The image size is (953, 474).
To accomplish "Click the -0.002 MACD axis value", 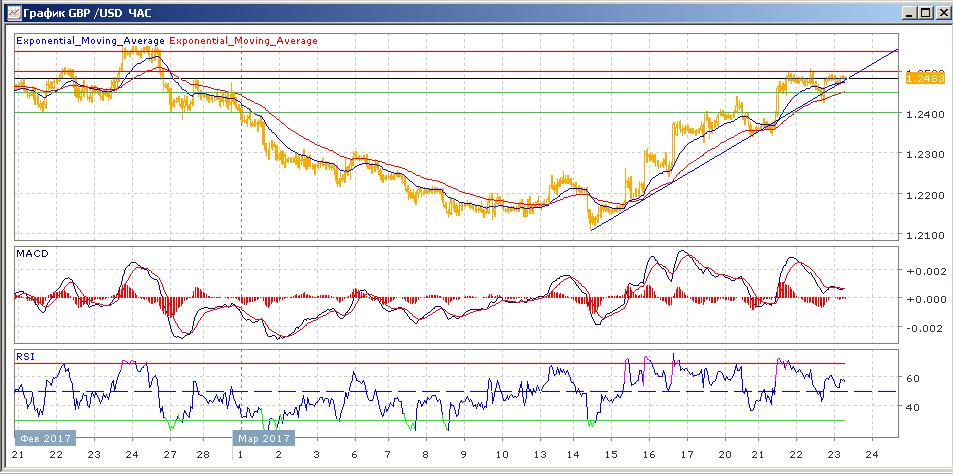I will coord(923,327).
